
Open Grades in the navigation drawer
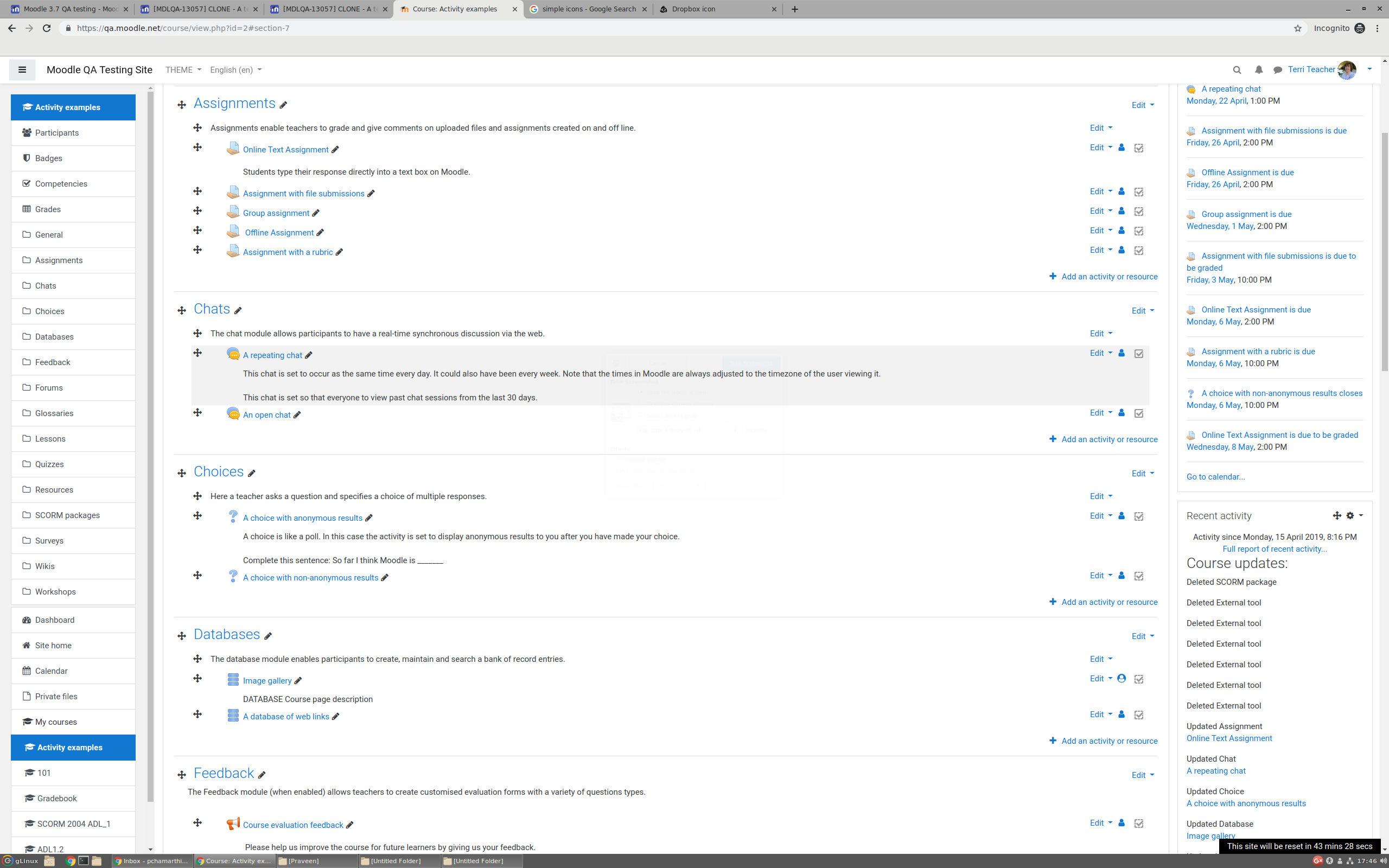pyautogui.click(x=73, y=209)
